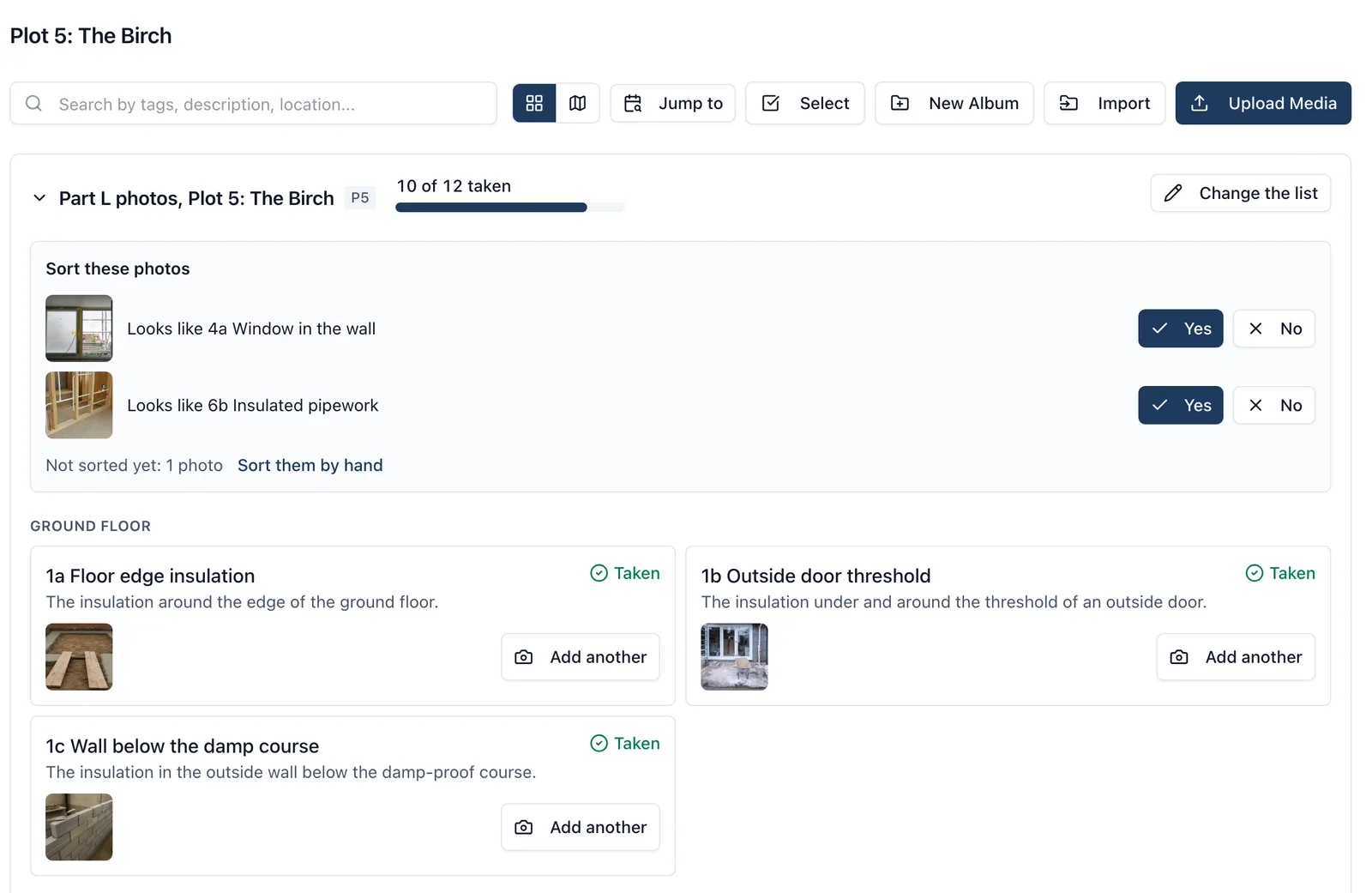Screen dimensions: 1372x893
Task: Click the Upload Media button
Action: (1263, 103)
